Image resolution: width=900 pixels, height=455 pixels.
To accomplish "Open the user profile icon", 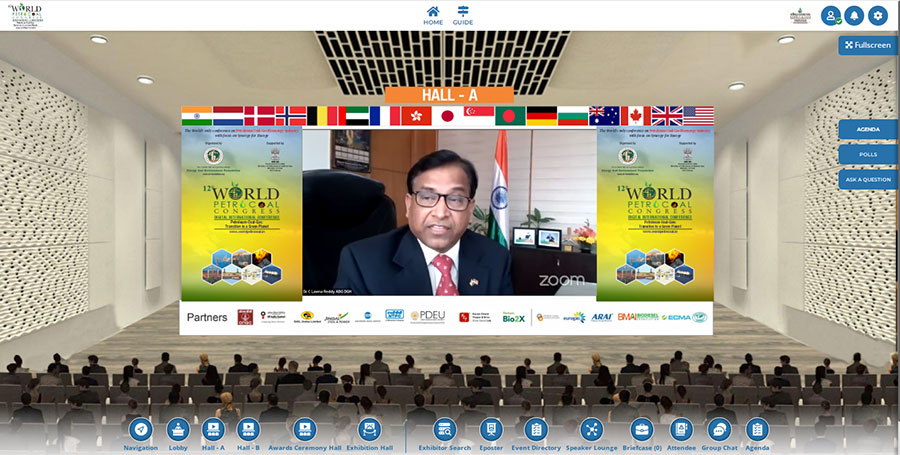I will click(831, 15).
